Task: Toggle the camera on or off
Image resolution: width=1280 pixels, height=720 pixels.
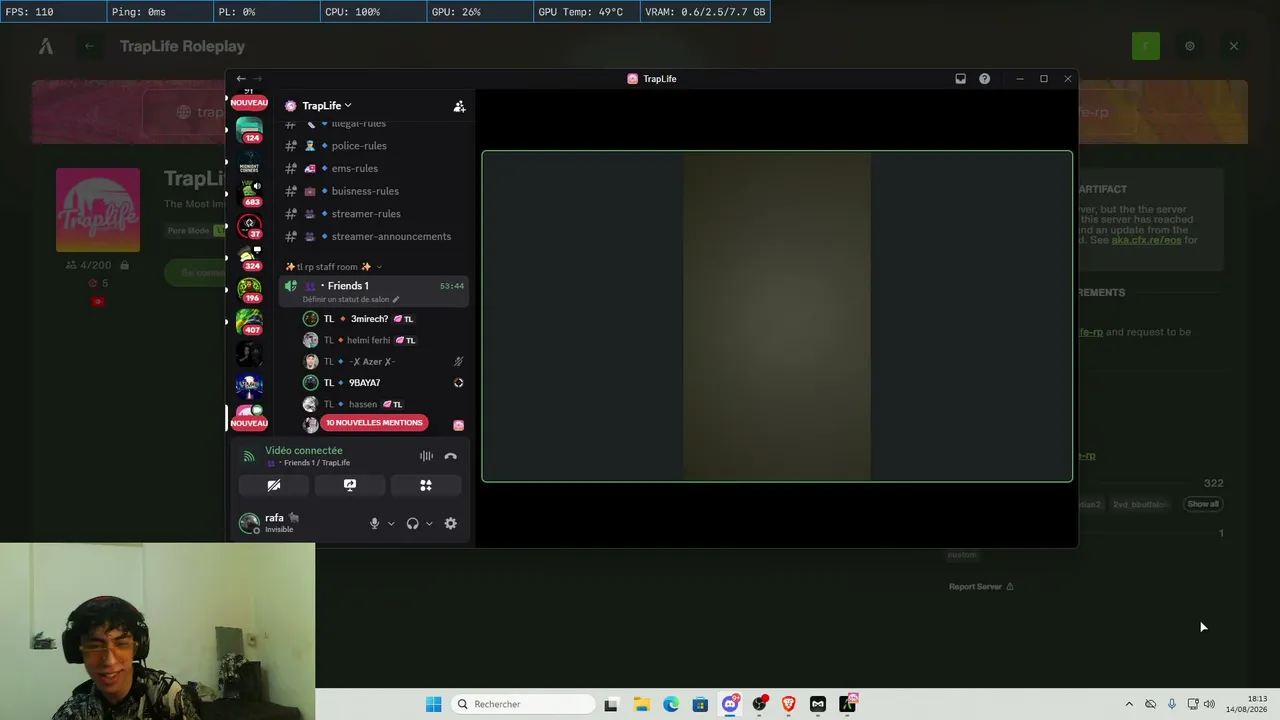Action: (274, 485)
